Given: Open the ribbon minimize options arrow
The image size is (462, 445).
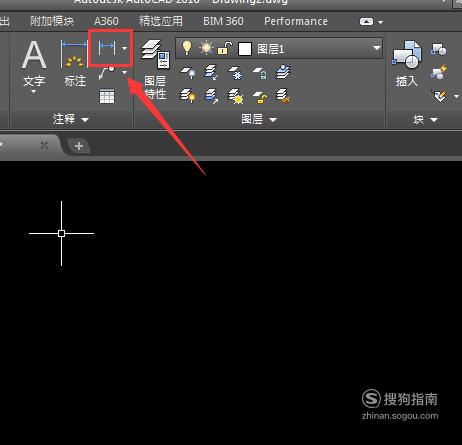Looking at the screenshot, I should [381, 22].
